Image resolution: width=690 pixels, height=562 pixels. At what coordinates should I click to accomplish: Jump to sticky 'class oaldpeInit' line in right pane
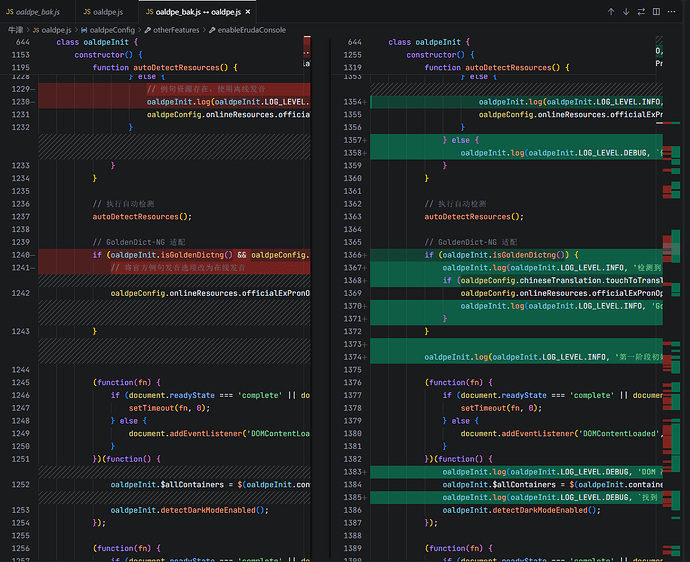pyautogui.click(x=429, y=42)
